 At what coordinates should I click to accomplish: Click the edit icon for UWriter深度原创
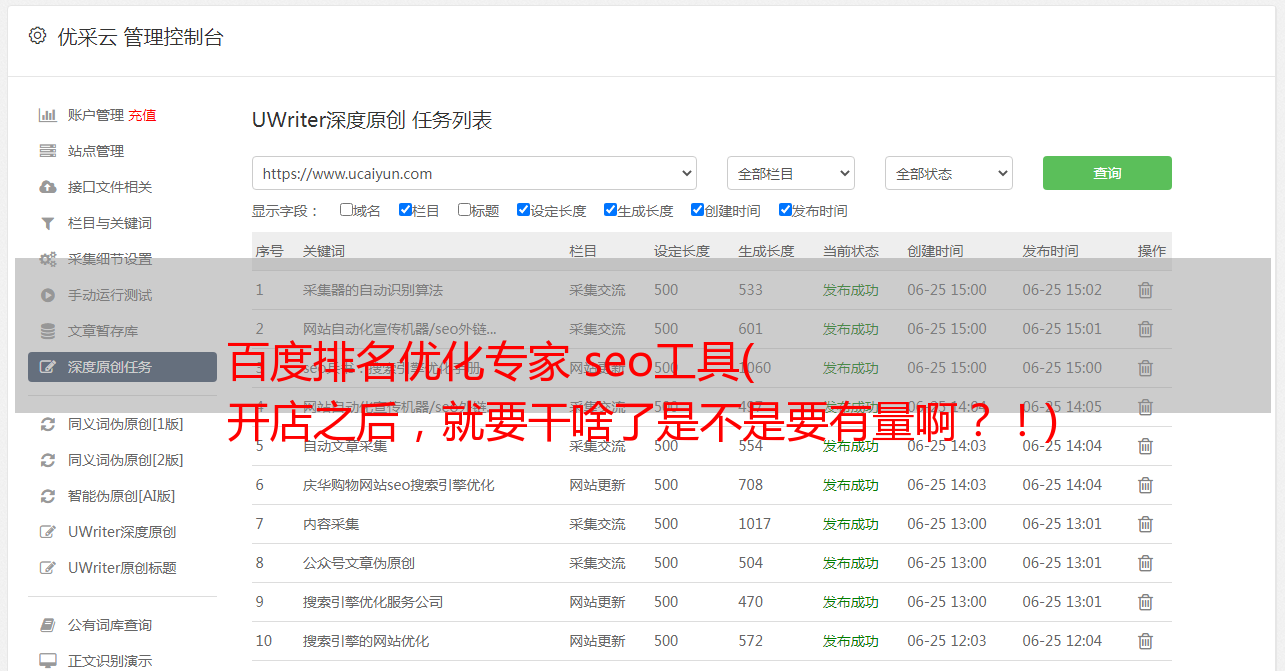pyautogui.click(x=47, y=532)
